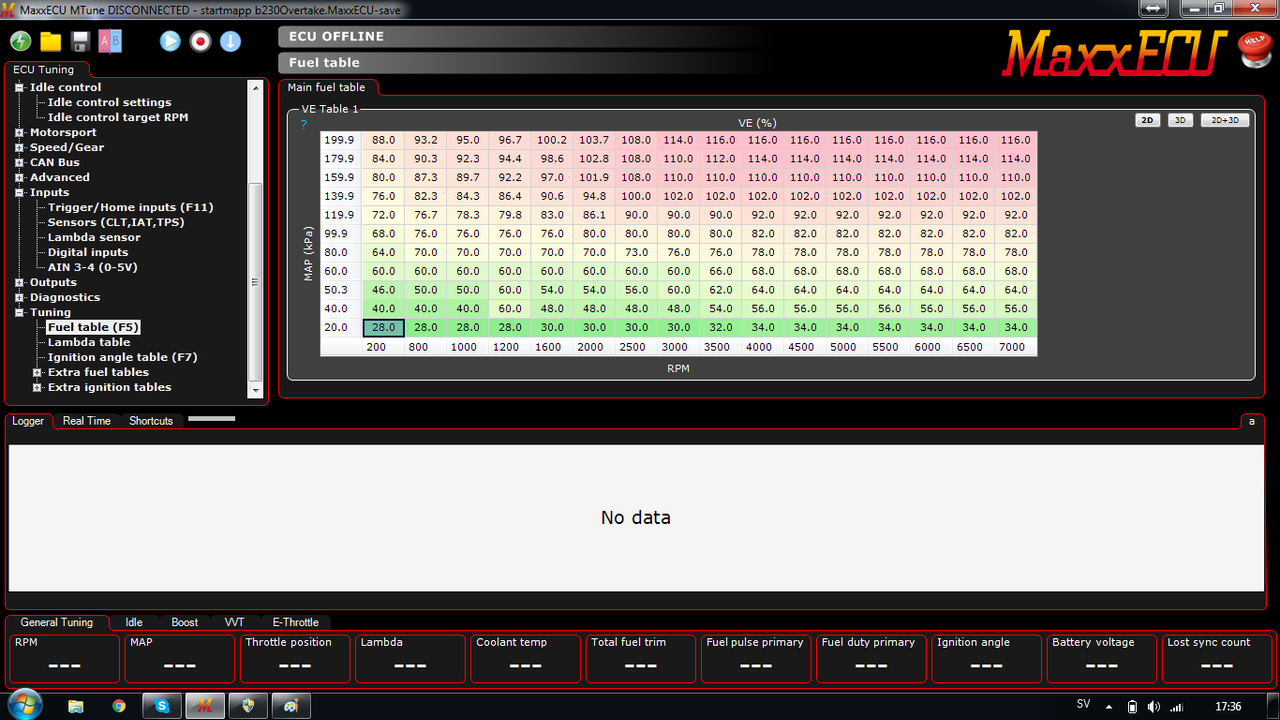
Task: Switch table view to 2D
Action: (x=1147, y=120)
